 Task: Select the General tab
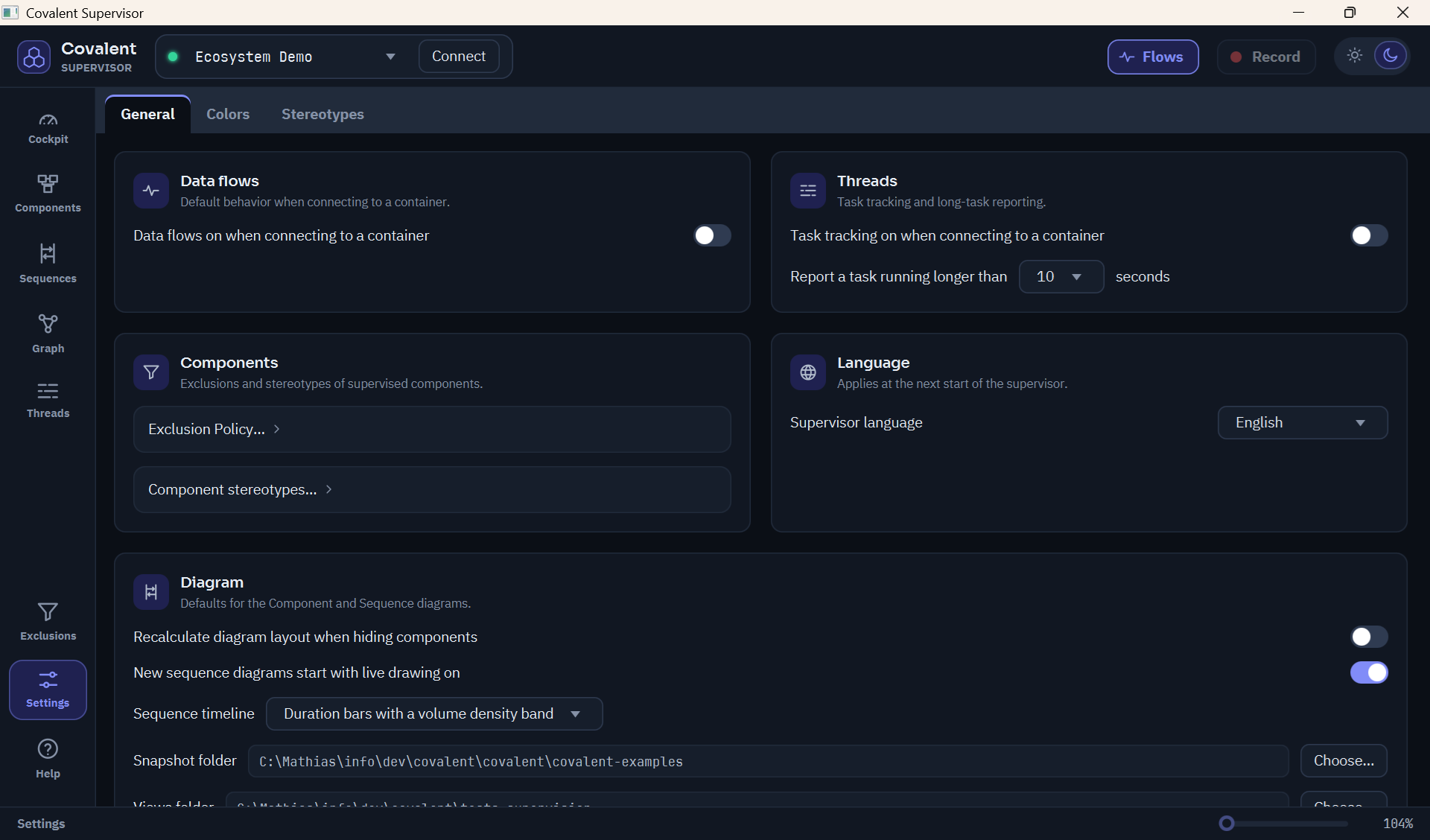(x=147, y=114)
